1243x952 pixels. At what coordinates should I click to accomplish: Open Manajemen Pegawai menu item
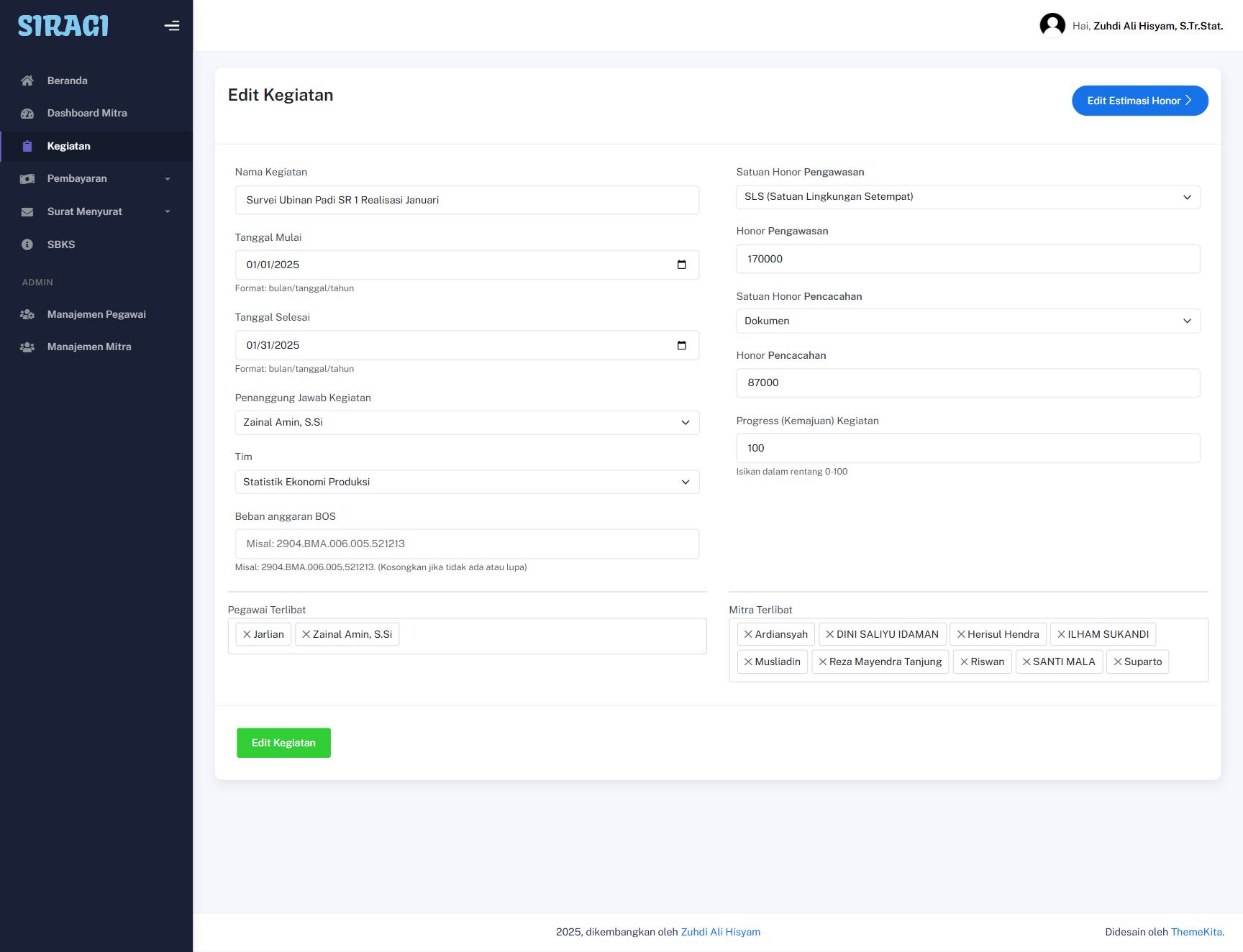96,314
